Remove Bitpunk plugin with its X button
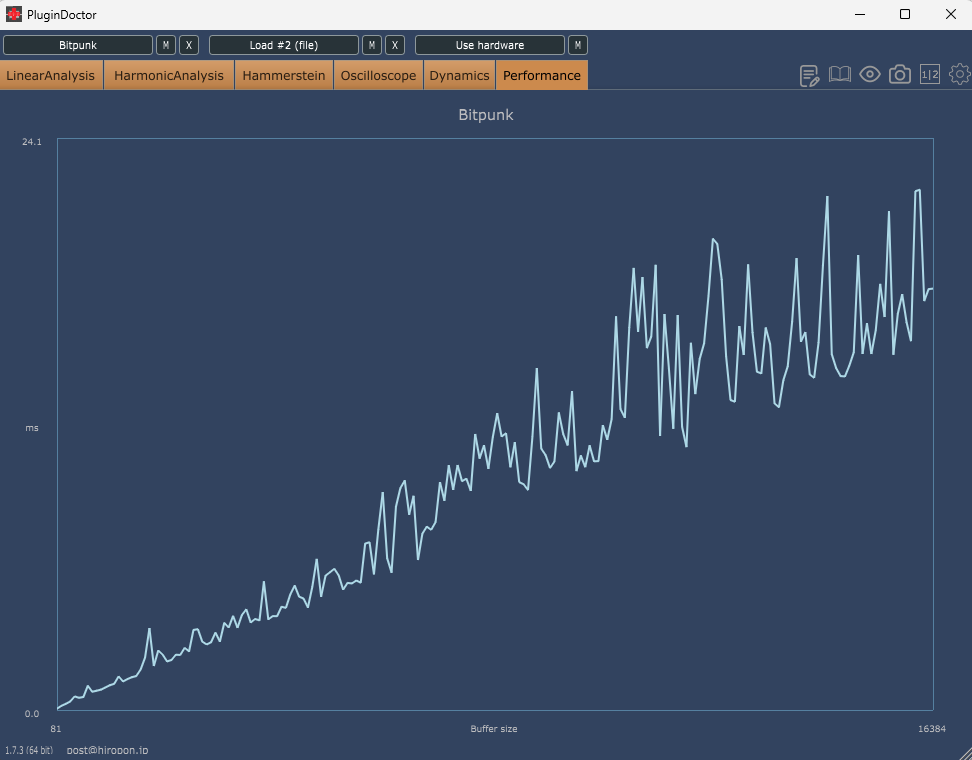The image size is (972, 760). tap(189, 45)
